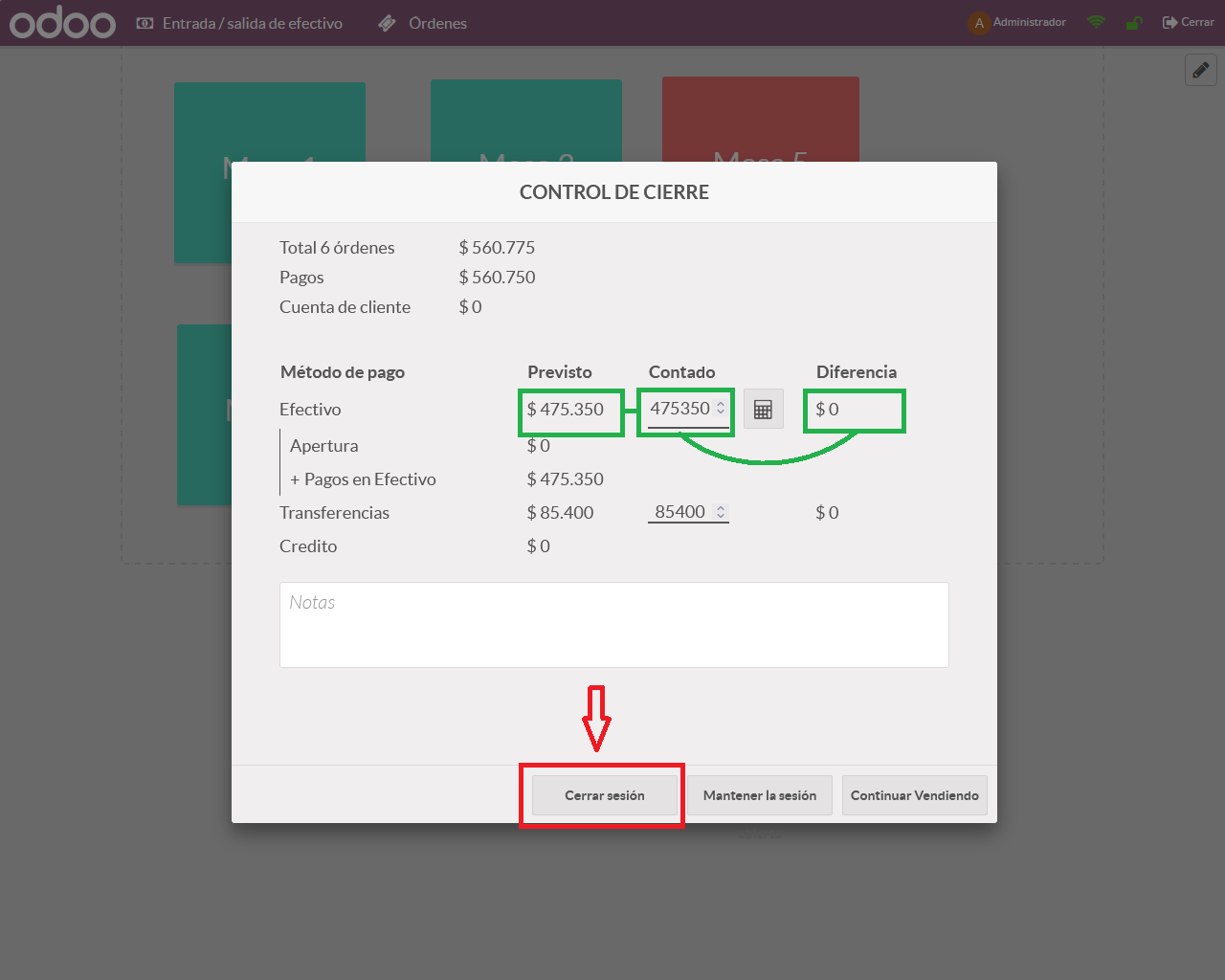Select Continuar Vendiendo
1225x980 pixels.
[914, 795]
